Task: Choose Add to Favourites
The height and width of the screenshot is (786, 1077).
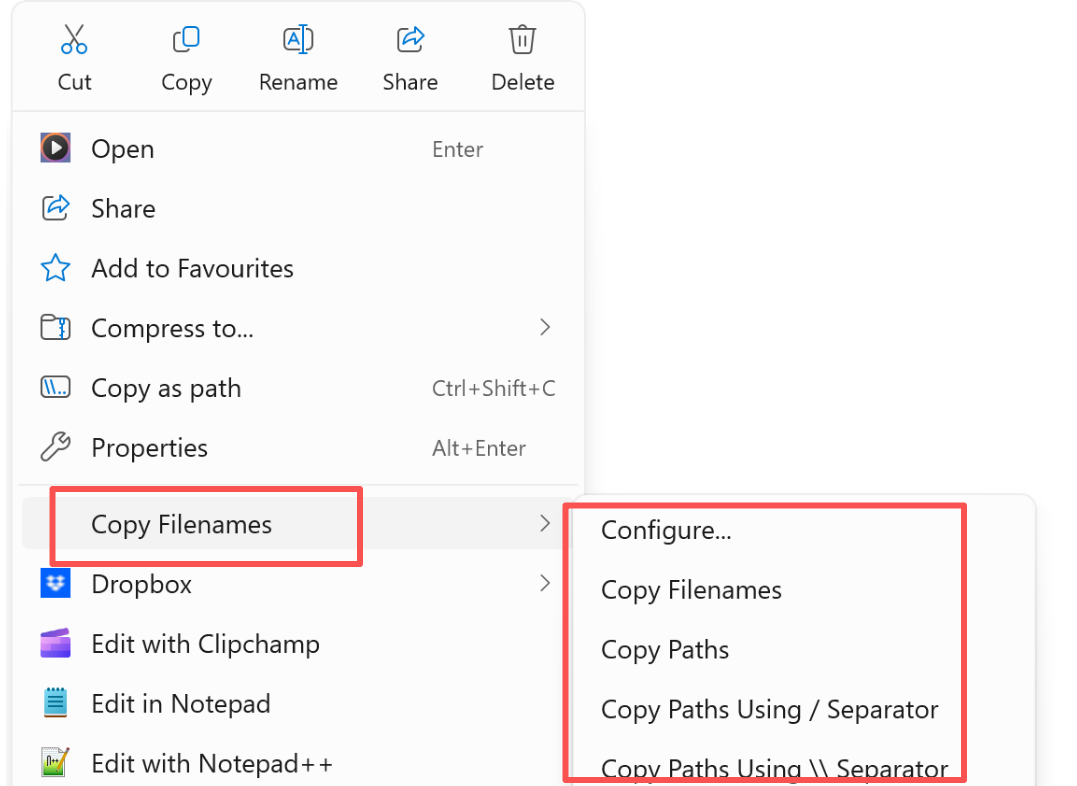Action: tap(192, 268)
